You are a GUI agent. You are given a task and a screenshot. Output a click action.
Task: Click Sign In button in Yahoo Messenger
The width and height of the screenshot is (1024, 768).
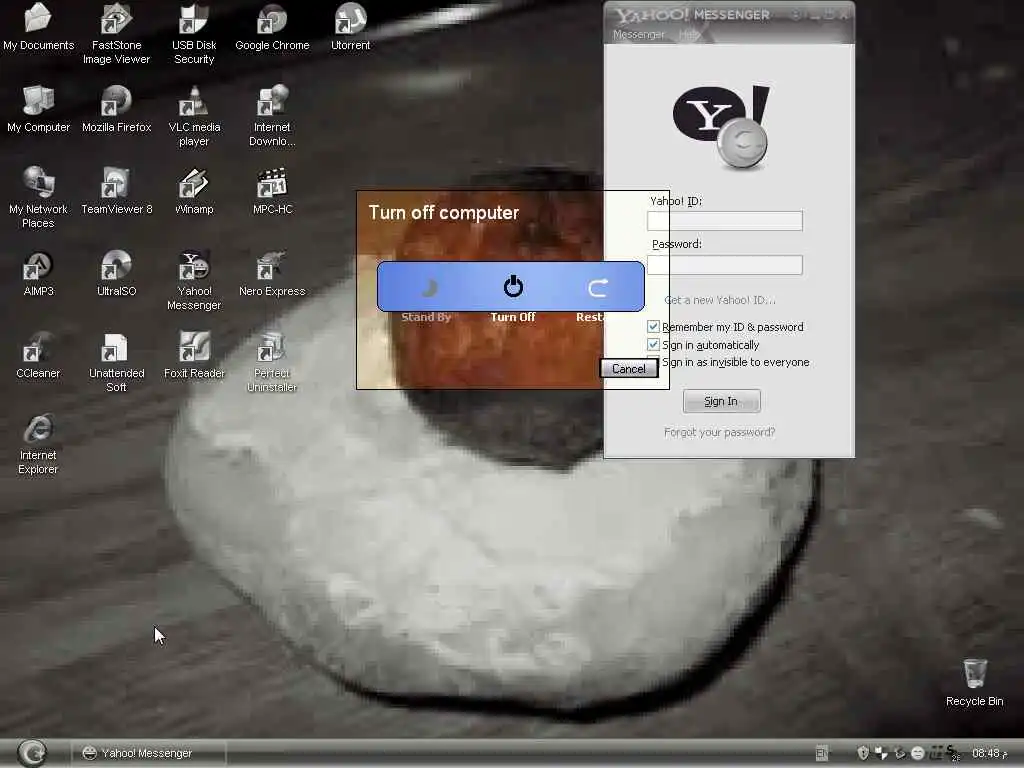(722, 401)
